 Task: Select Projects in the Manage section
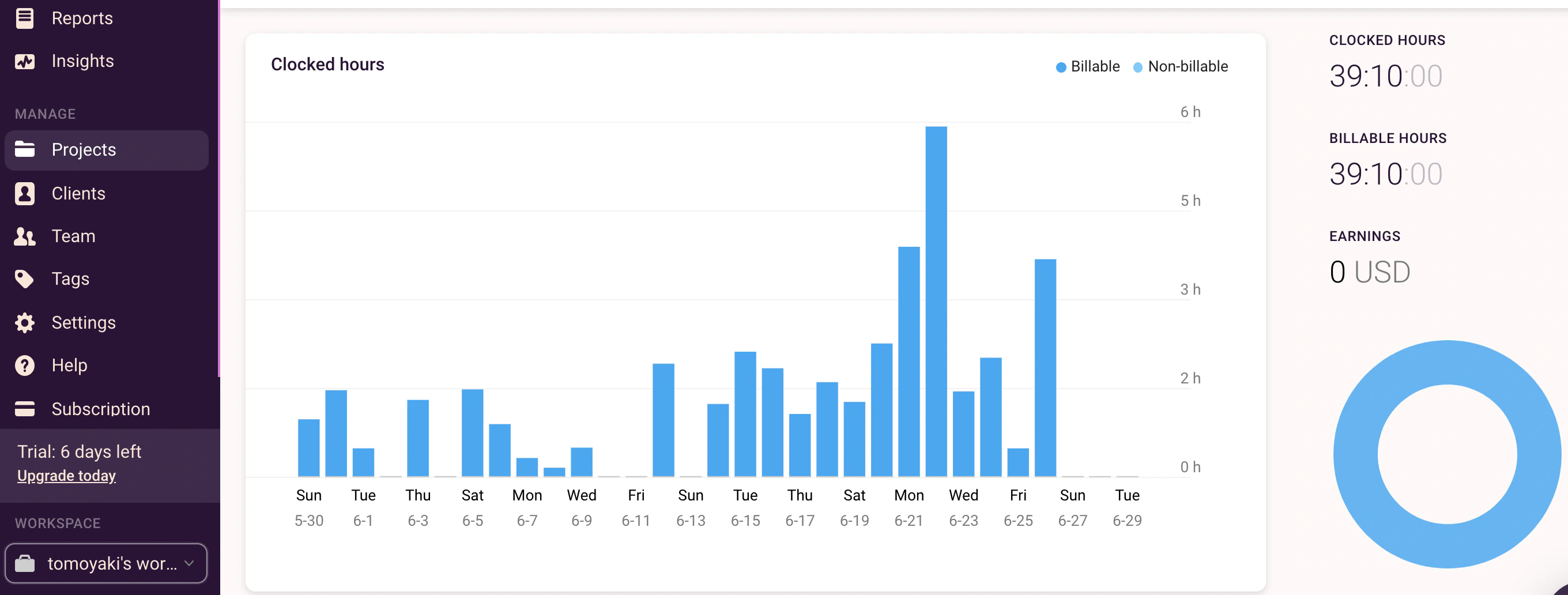(x=107, y=150)
